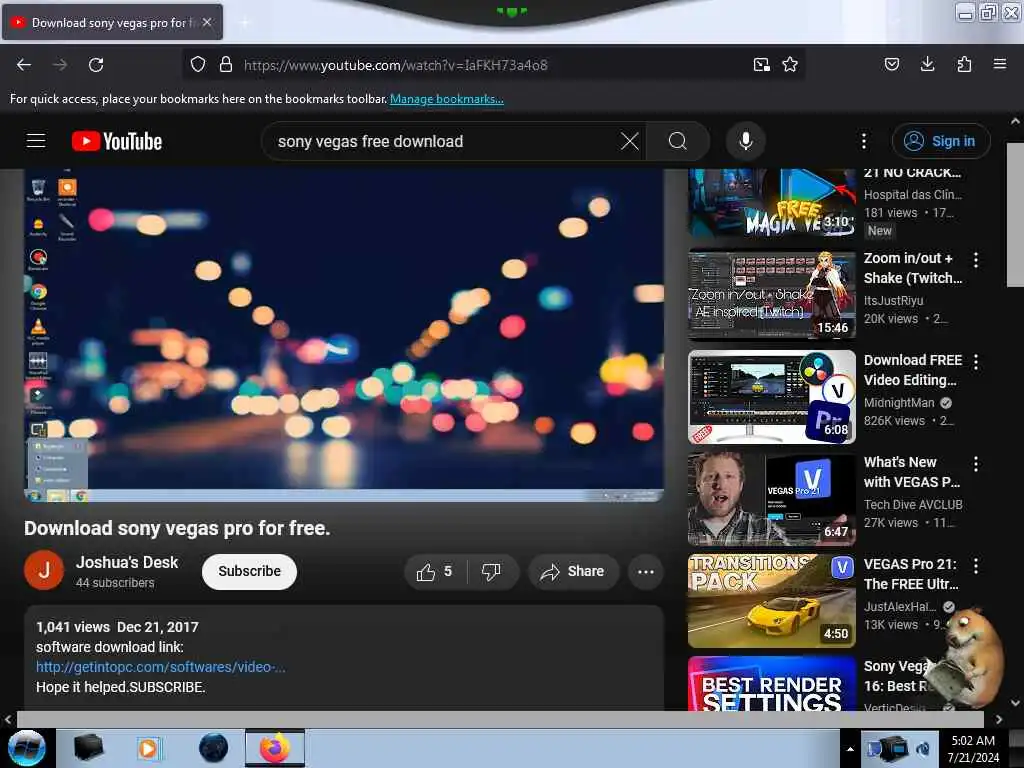Click the ItsJustRiyu channel name

pyautogui.click(x=893, y=300)
